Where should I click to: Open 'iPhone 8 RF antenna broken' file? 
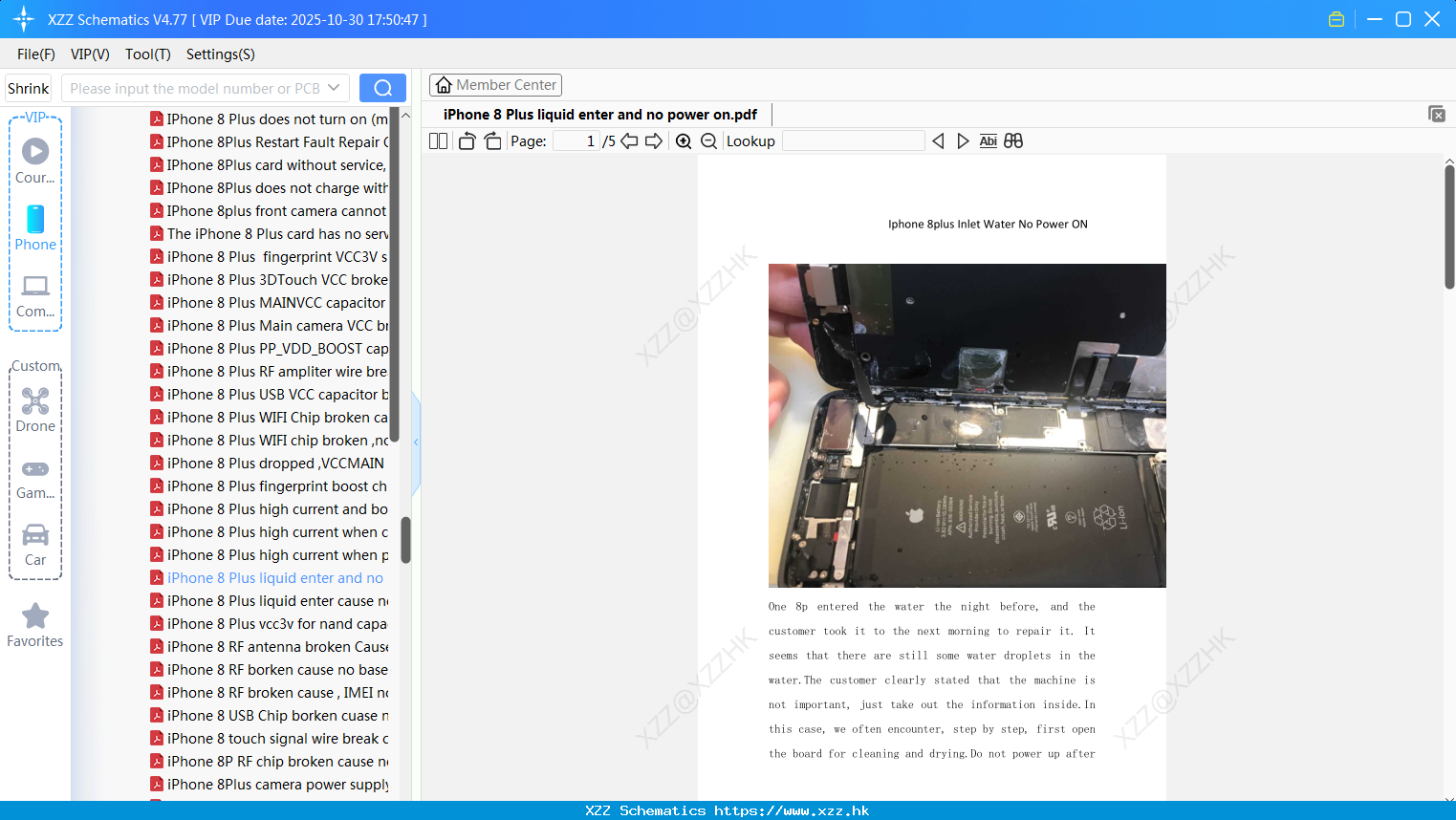[x=270, y=647]
